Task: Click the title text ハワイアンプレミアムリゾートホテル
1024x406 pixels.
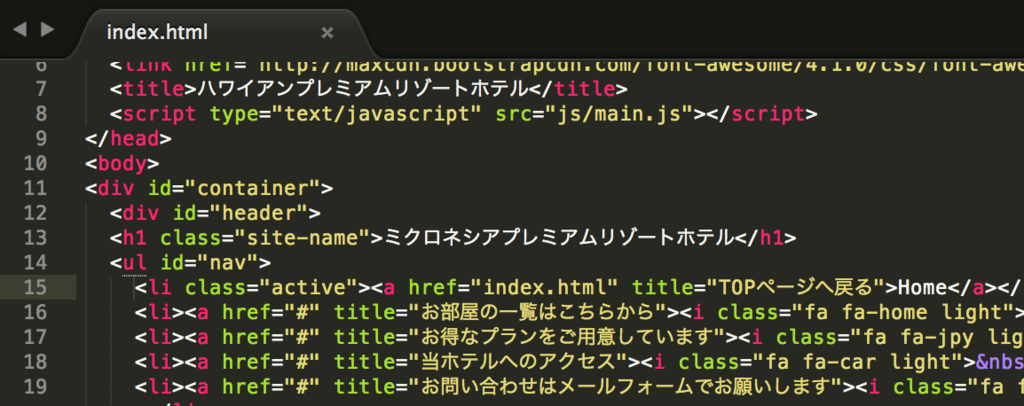Action: coord(361,89)
